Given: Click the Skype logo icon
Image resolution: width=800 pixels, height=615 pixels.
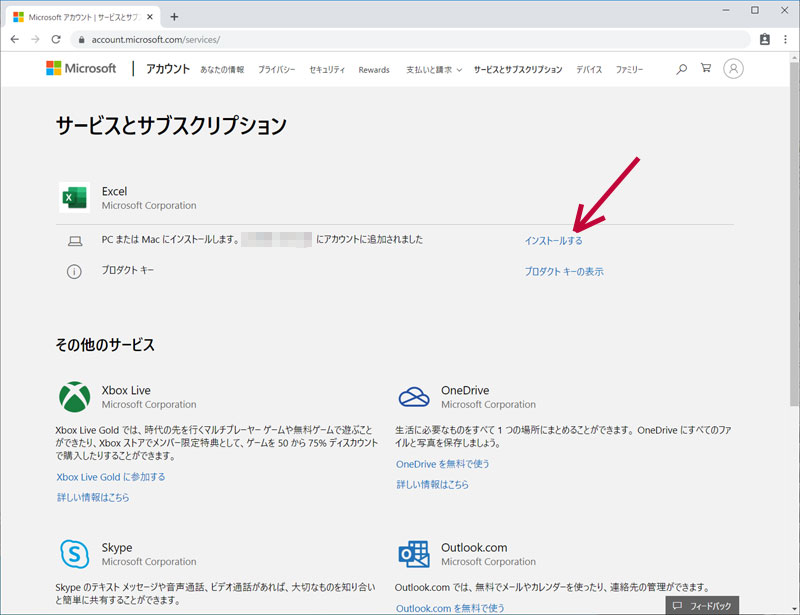Looking at the screenshot, I should [74, 553].
